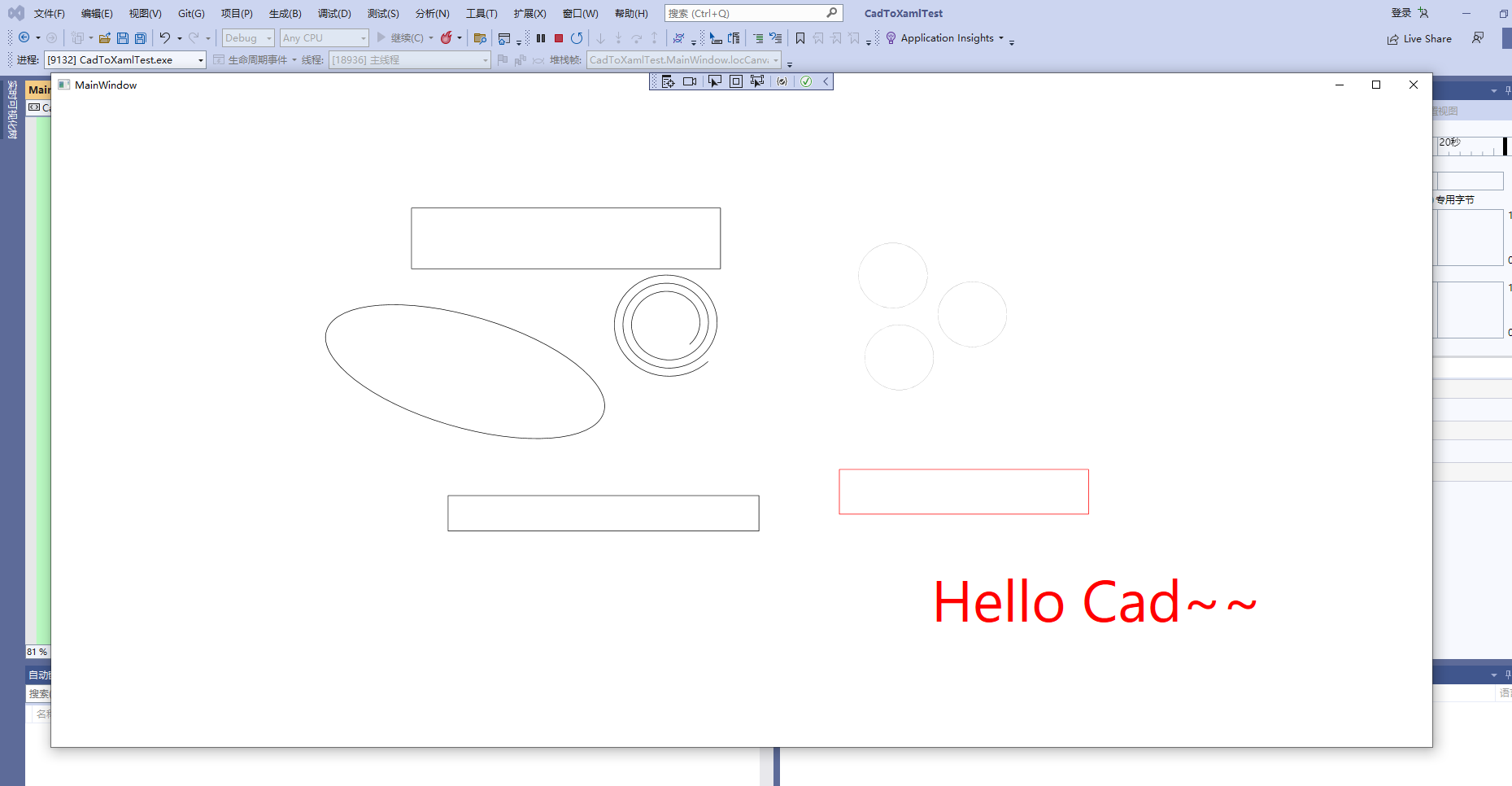Open the Debug configuration dropdown
Screen dimensions: 1512x786
(x=247, y=37)
